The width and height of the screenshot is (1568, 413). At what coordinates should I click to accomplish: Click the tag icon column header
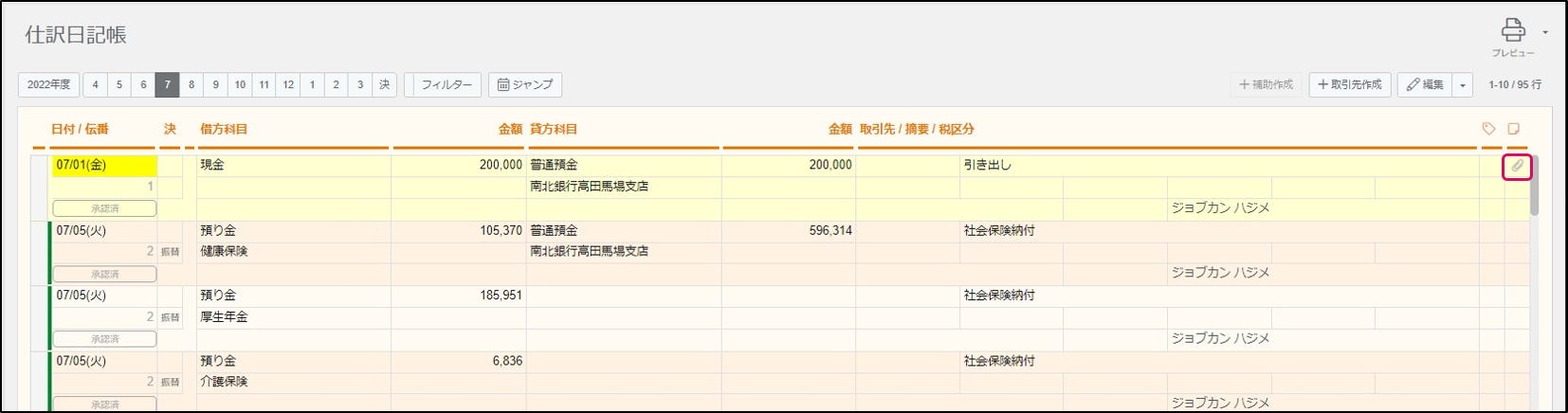(x=1488, y=129)
